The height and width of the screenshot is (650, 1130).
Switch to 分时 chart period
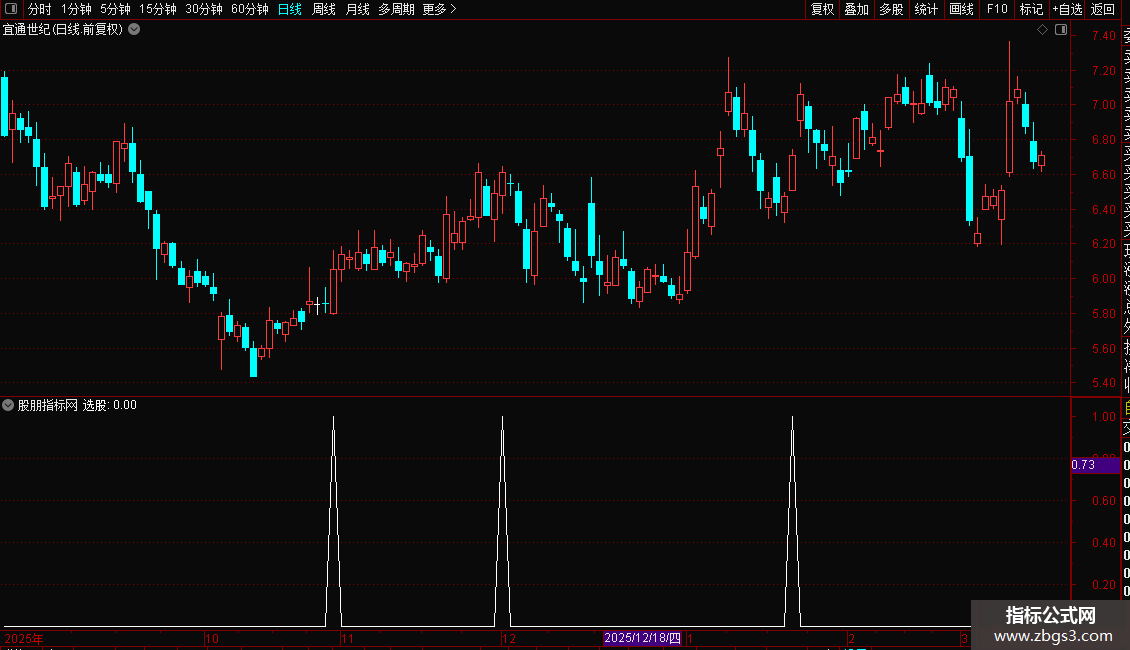click(40, 9)
